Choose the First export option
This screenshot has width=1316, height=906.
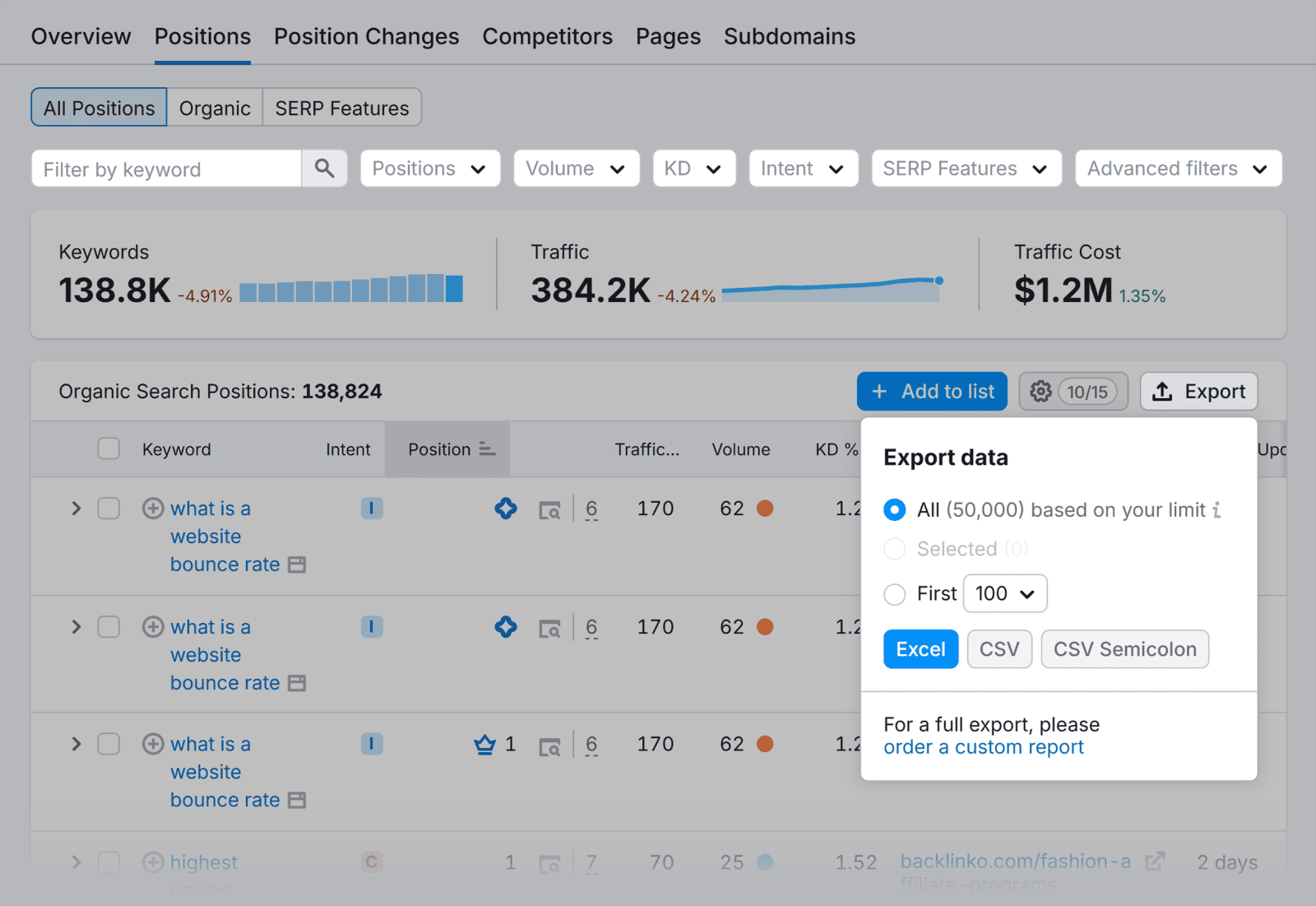pos(894,593)
